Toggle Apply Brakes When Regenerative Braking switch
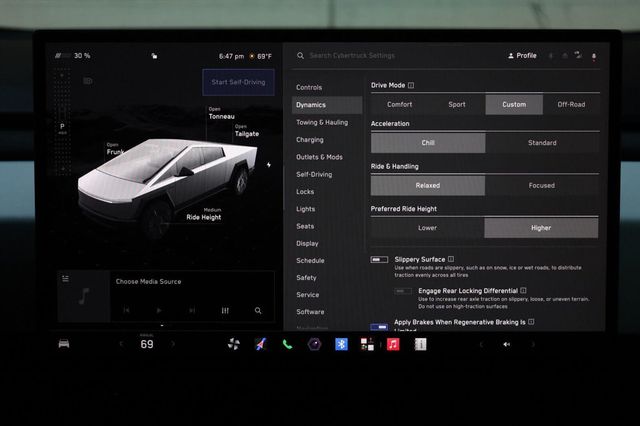This screenshot has height=426, width=640. 379,327
